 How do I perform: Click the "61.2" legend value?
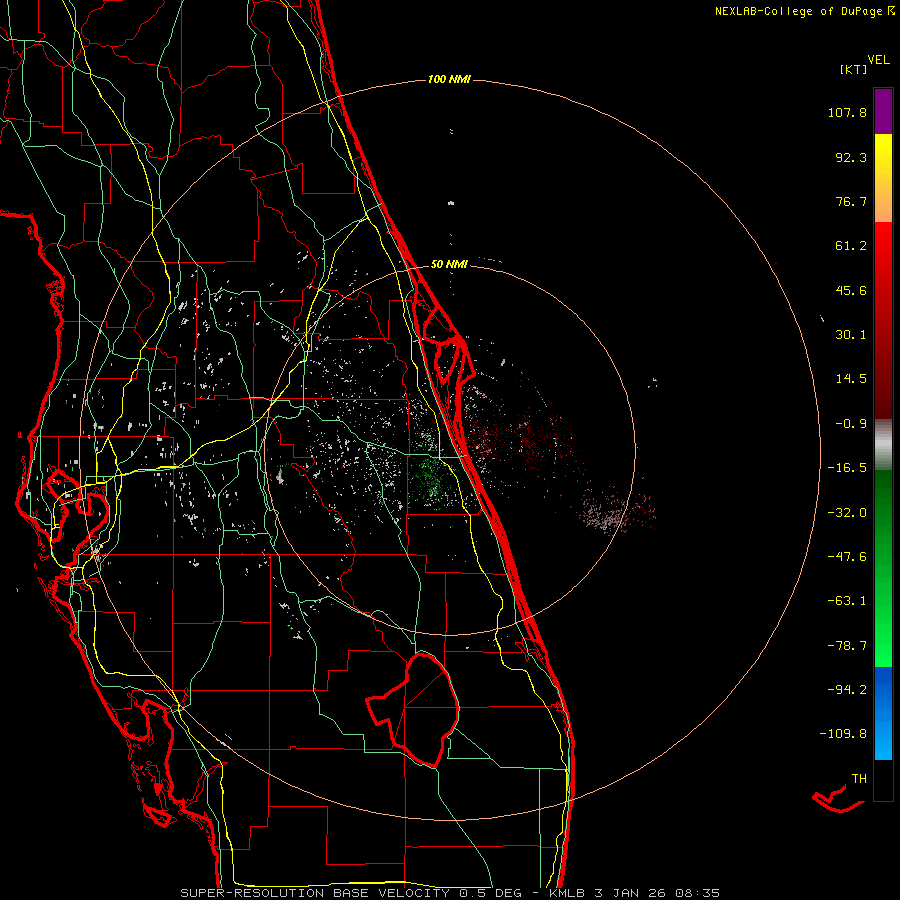[851, 246]
